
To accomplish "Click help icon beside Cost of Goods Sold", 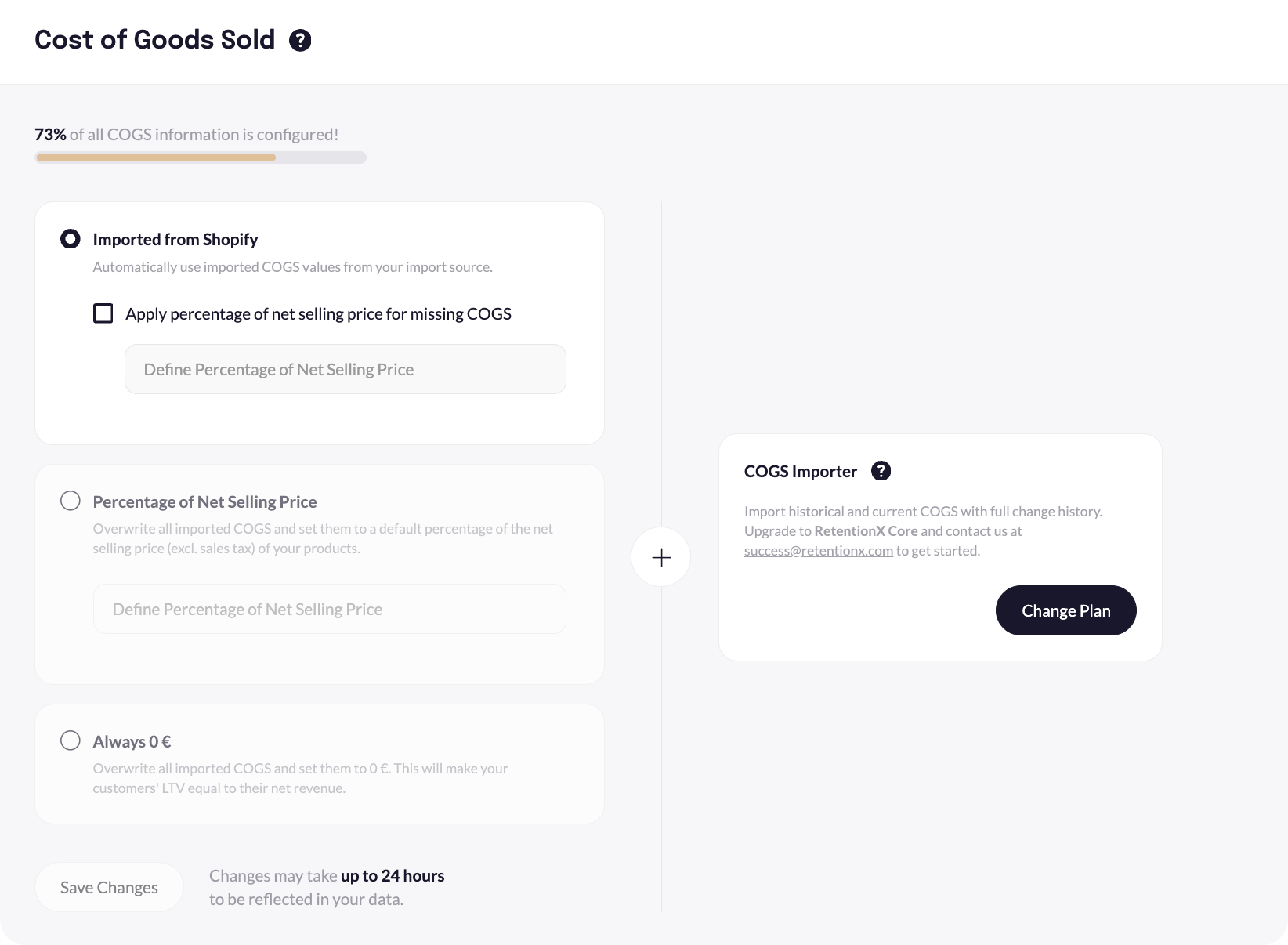I will click(300, 40).
